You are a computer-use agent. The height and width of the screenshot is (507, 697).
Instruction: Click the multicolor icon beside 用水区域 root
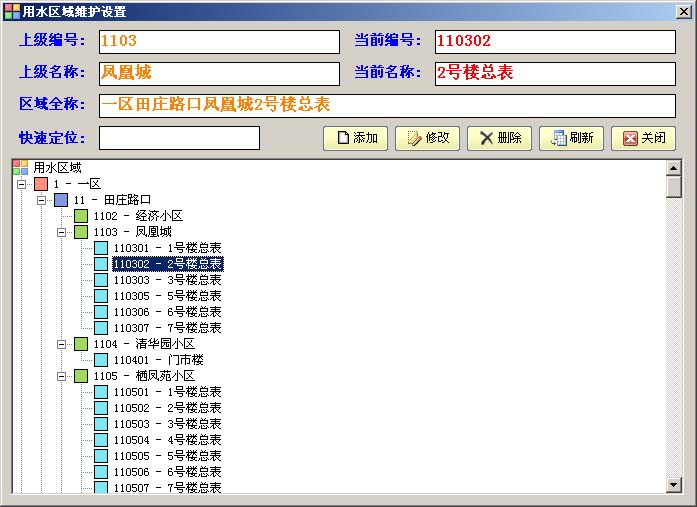pos(20,168)
